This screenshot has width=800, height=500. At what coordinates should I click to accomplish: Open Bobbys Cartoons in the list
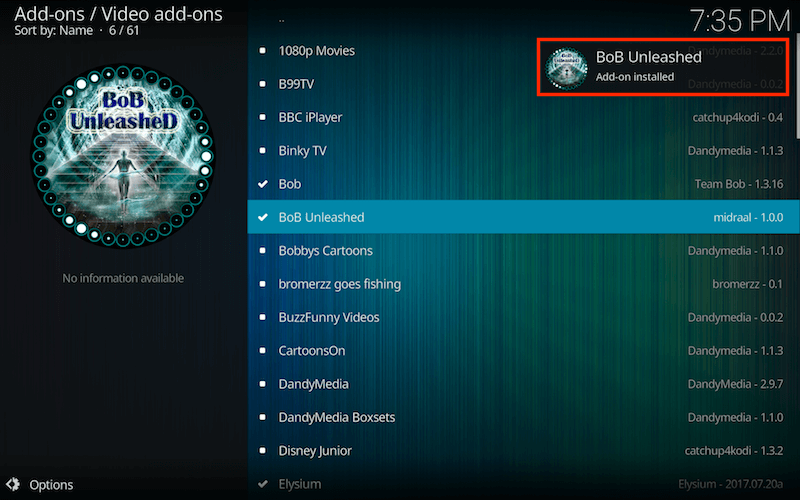523,251
